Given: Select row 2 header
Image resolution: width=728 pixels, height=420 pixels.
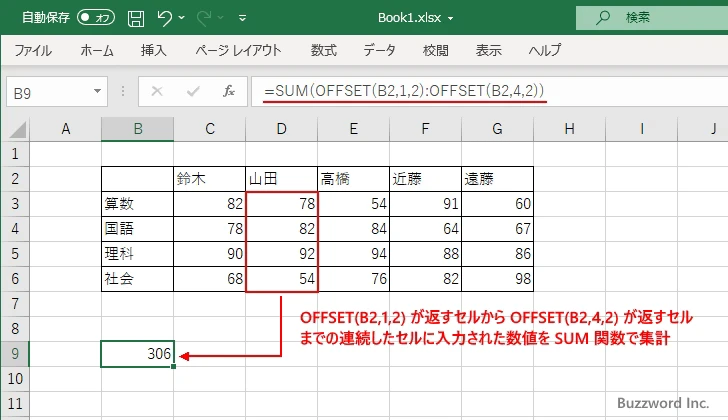Looking at the screenshot, I should click(15, 179).
